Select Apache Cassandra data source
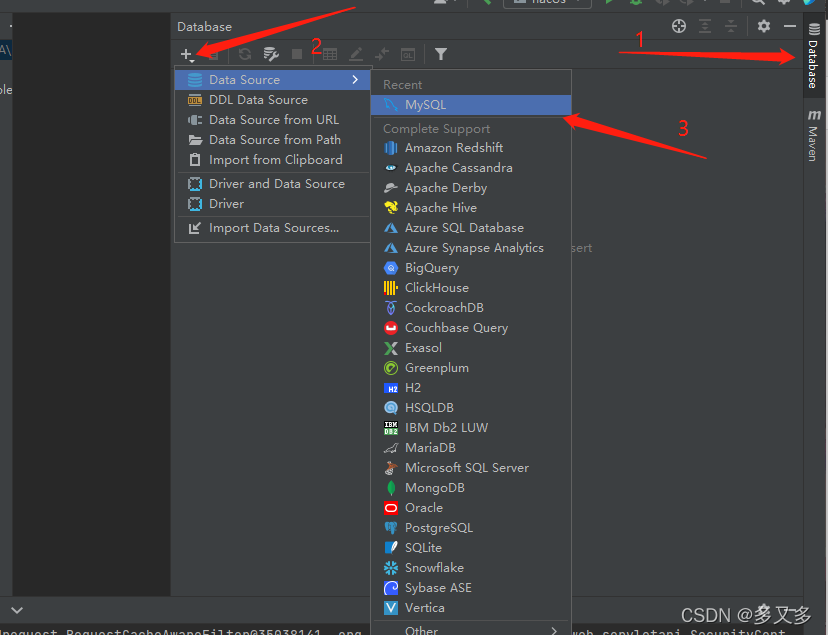Image resolution: width=828 pixels, height=635 pixels. [471, 168]
